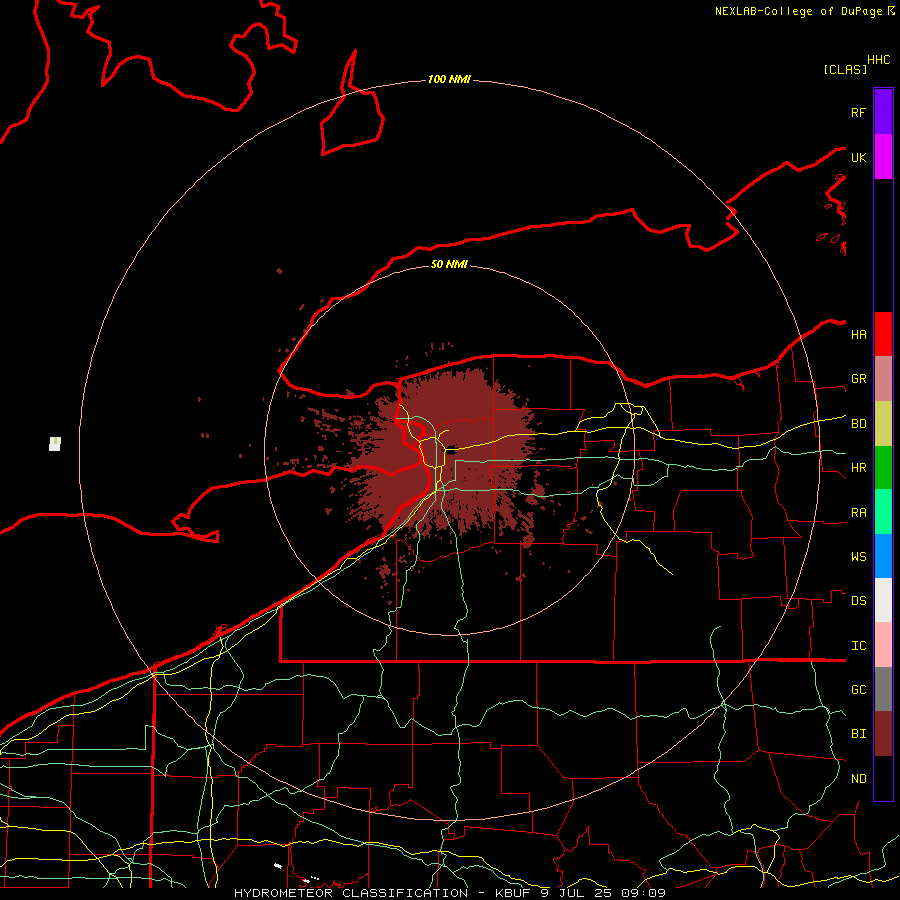Image resolution: width=900 pixels, height=900 pixels.
Task: Click the 'BI' legend label
Action: click(859, 734)
